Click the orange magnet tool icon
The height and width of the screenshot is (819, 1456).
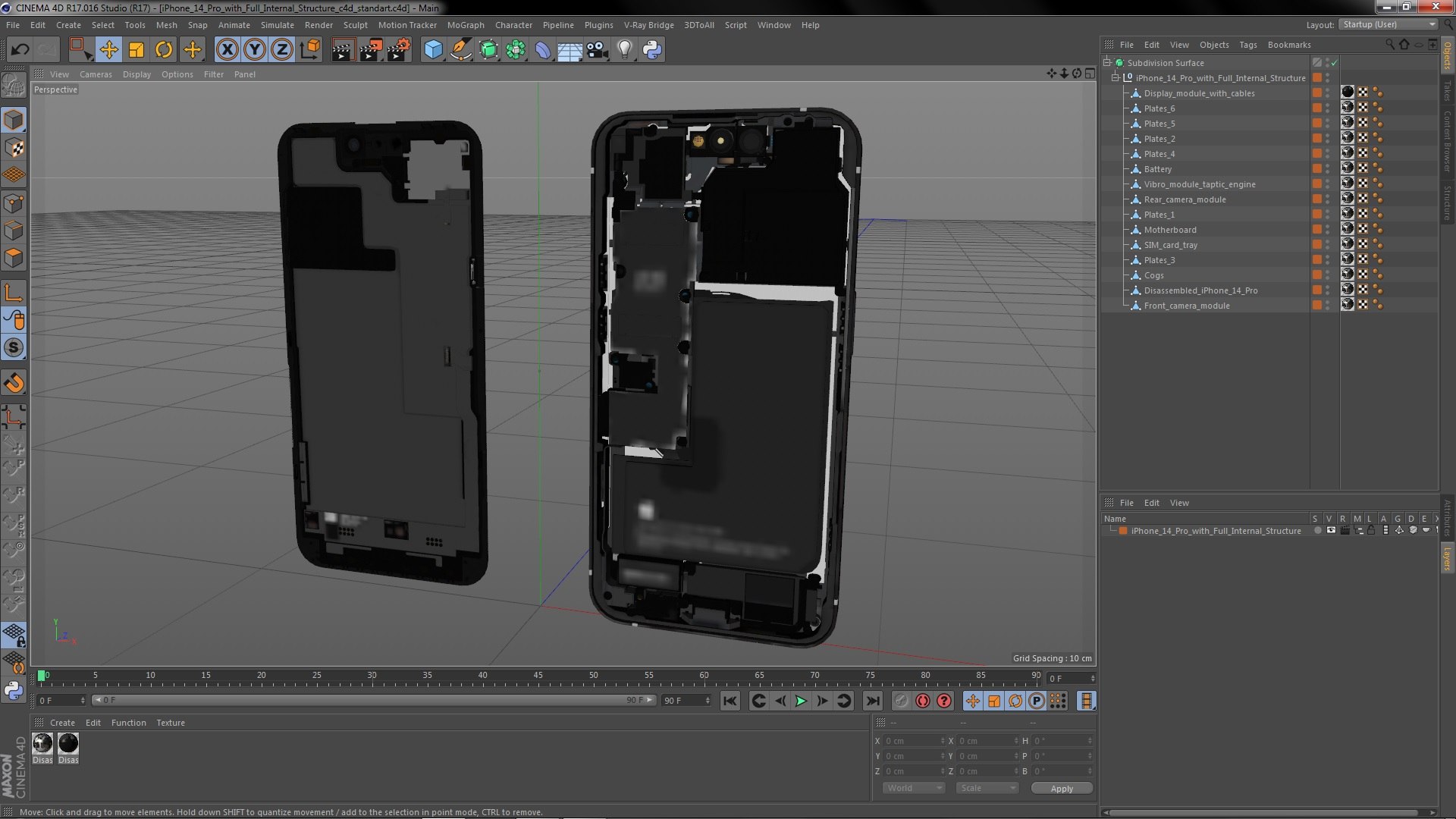click(x=14, y=384)
